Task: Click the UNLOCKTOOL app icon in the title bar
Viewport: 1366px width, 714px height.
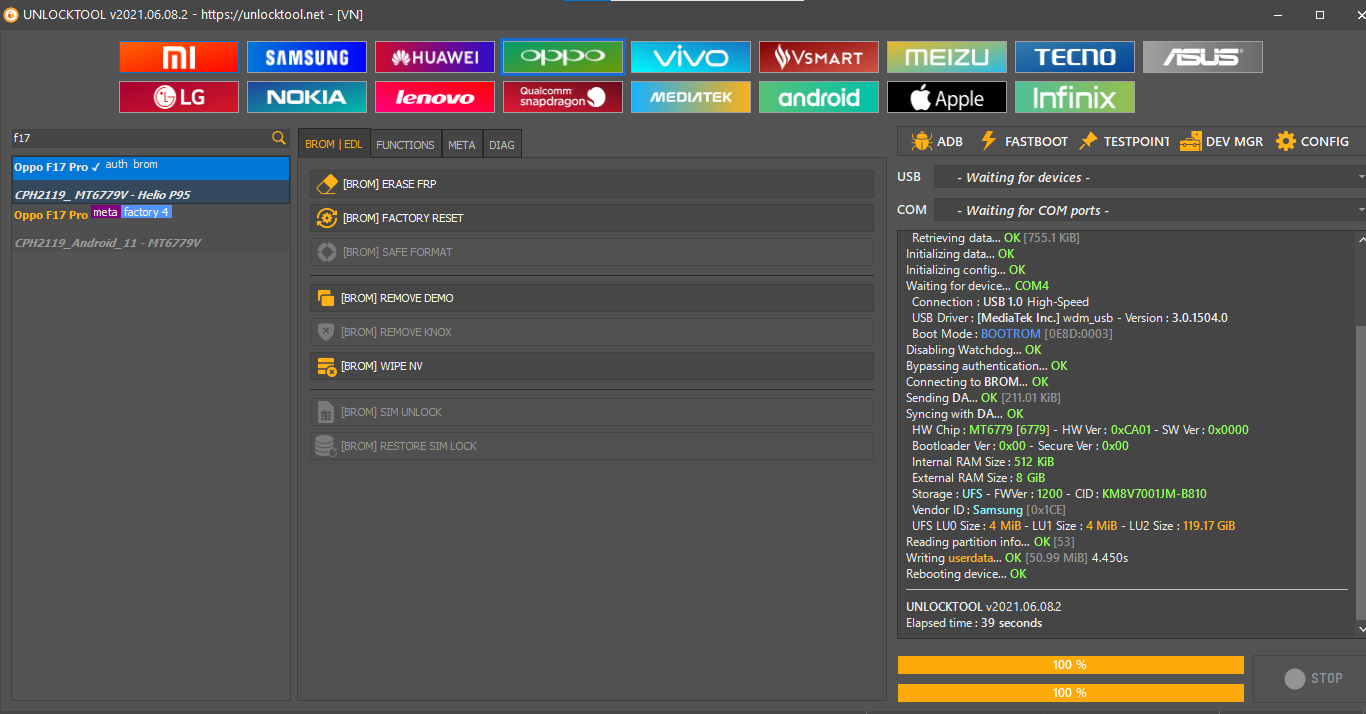Action: [10, 15]
